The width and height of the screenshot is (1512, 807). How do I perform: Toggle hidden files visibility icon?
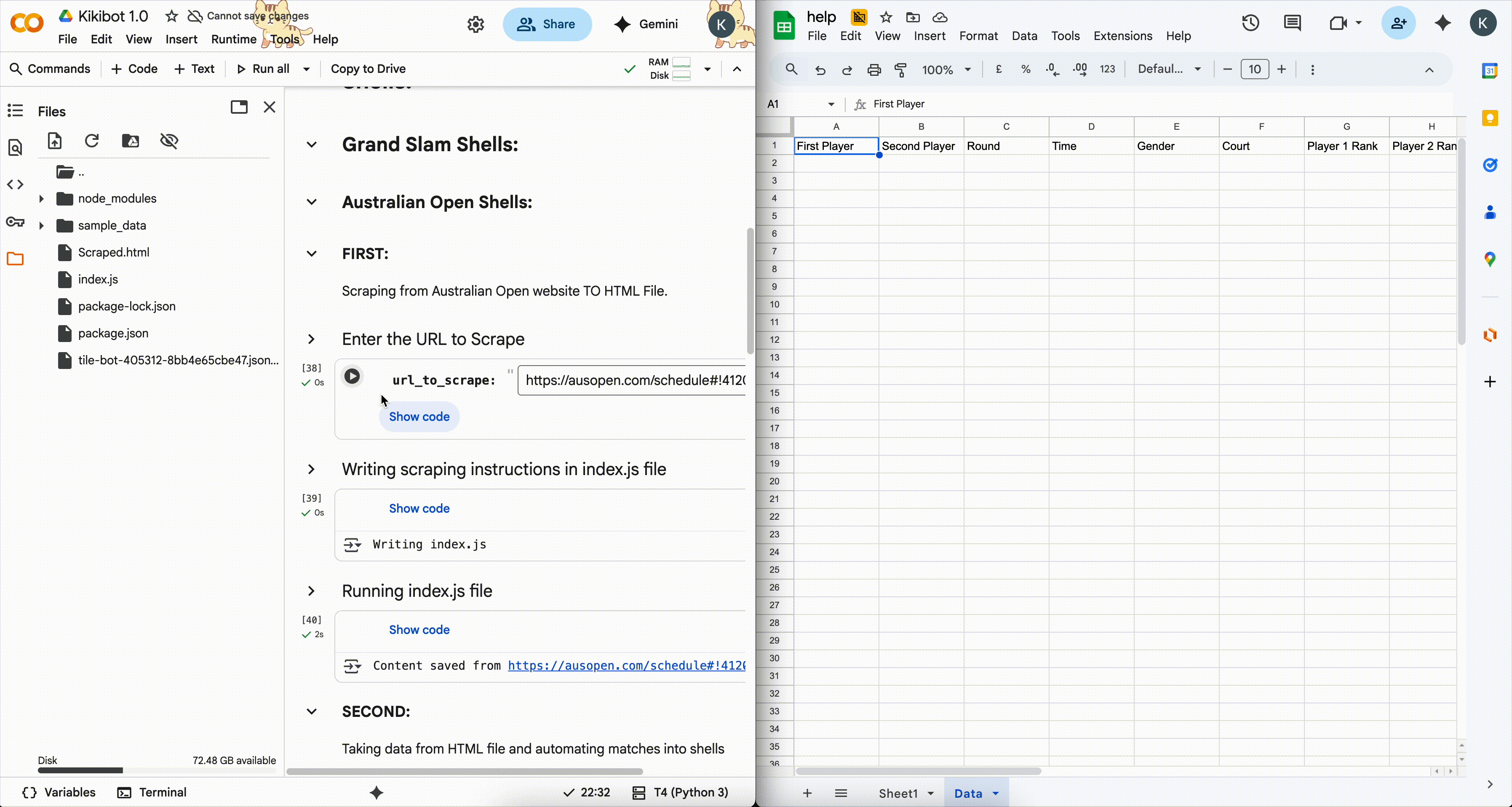(169, 141)
